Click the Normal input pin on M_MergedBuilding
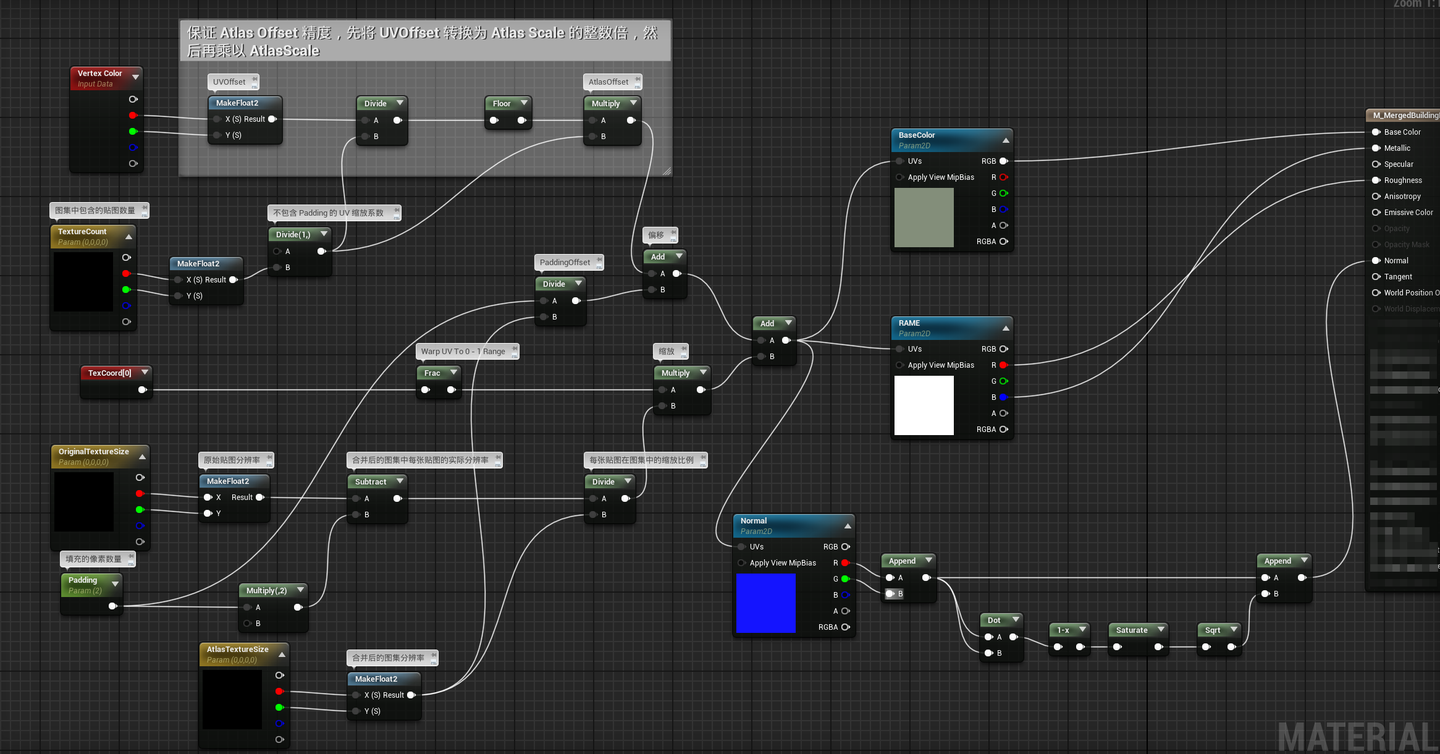Screen dimensions: 1440x754 [x=1374, y=260]
